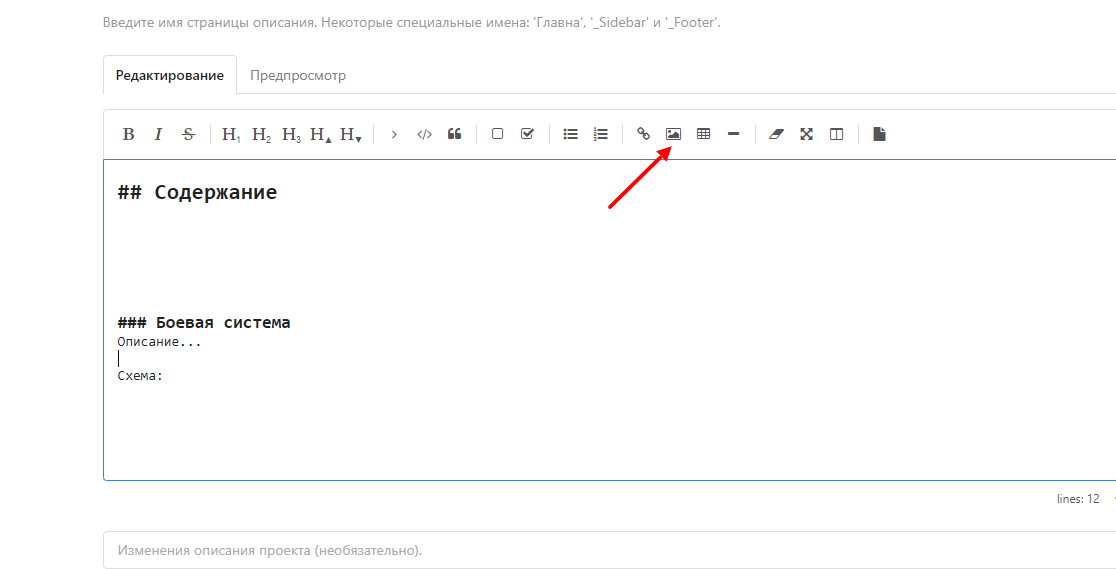Switch to the Предпросмотр tab
This screenshot has width=1116, height=569.
pos(298,75)
